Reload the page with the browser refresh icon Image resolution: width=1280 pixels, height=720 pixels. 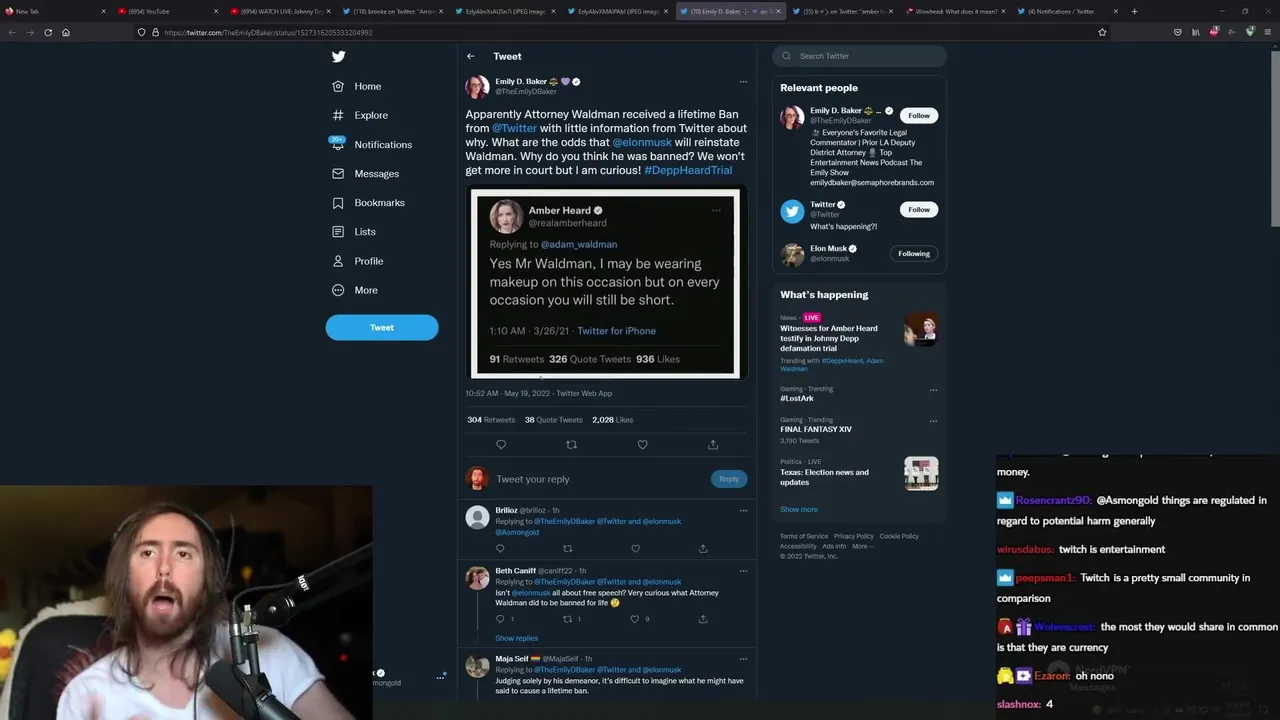(48, 32)
